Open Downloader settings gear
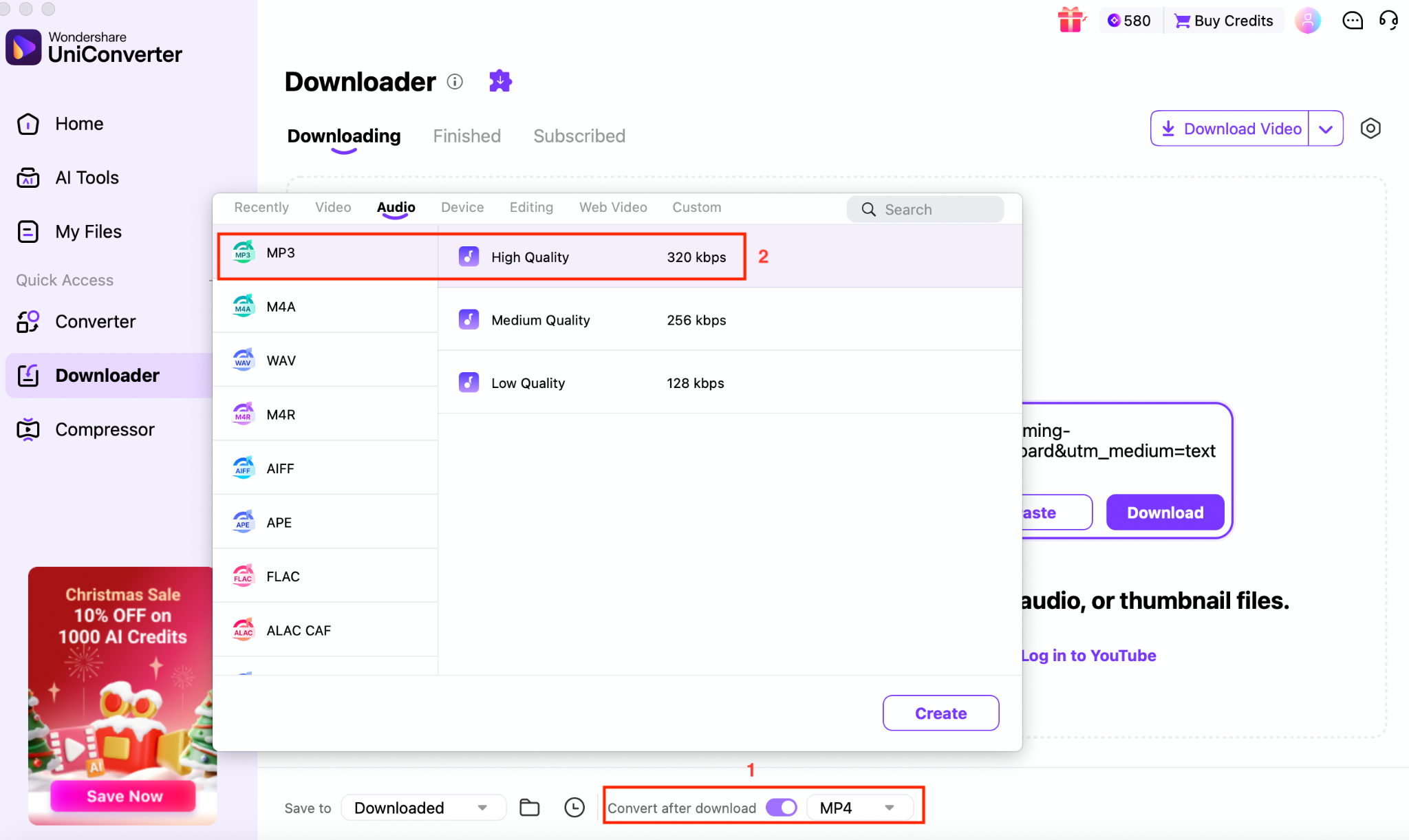1409x840 pixels. tap(1370, 128)
